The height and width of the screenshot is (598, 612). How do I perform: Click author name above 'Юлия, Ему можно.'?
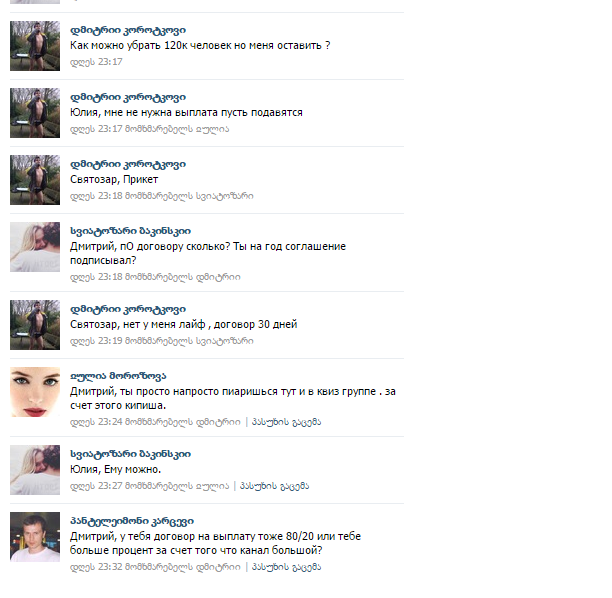pyautogui.click(x=130, y=454)
